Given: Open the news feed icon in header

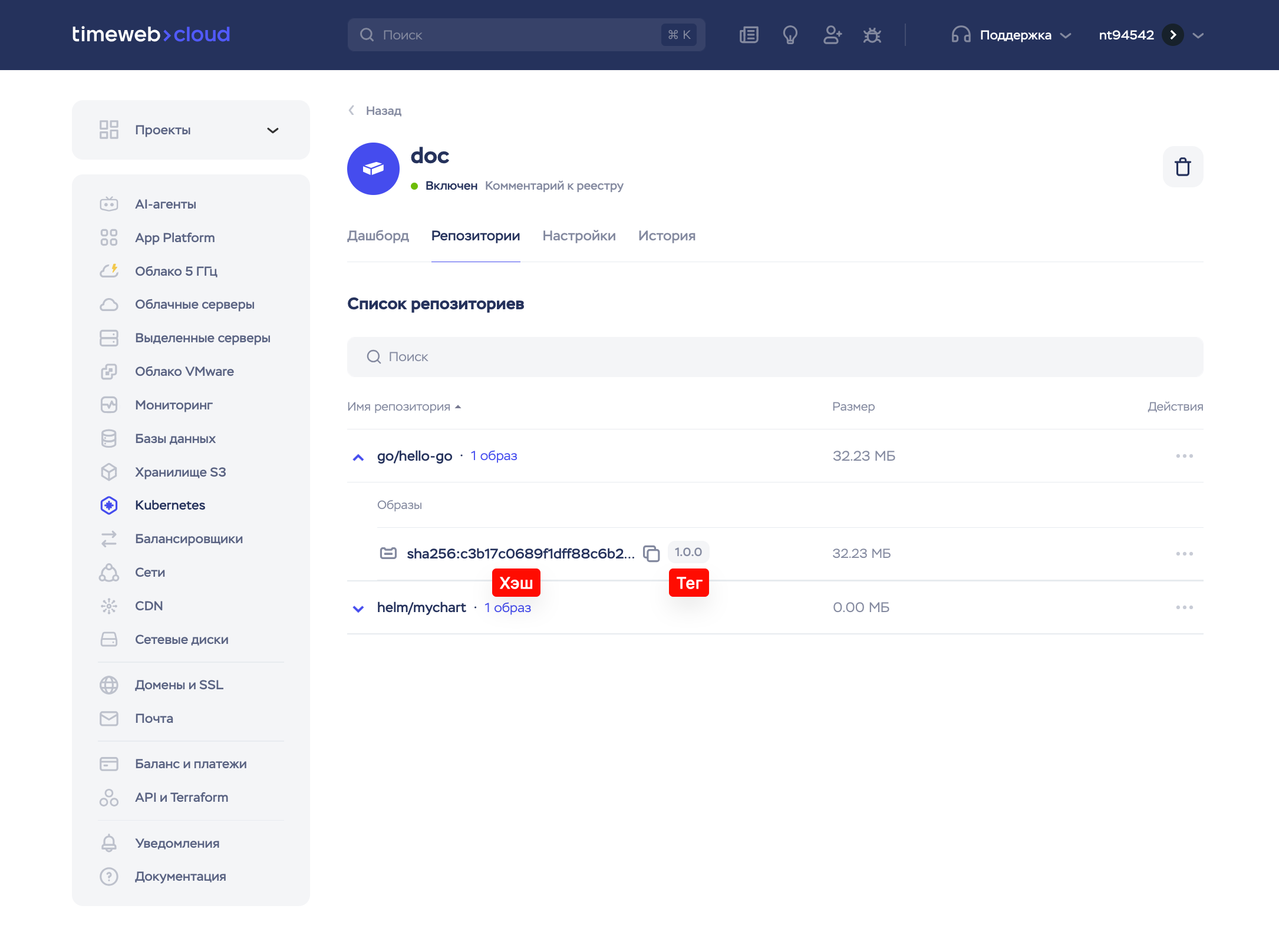Looking at the screenshot, I should [x=749, y=35].
